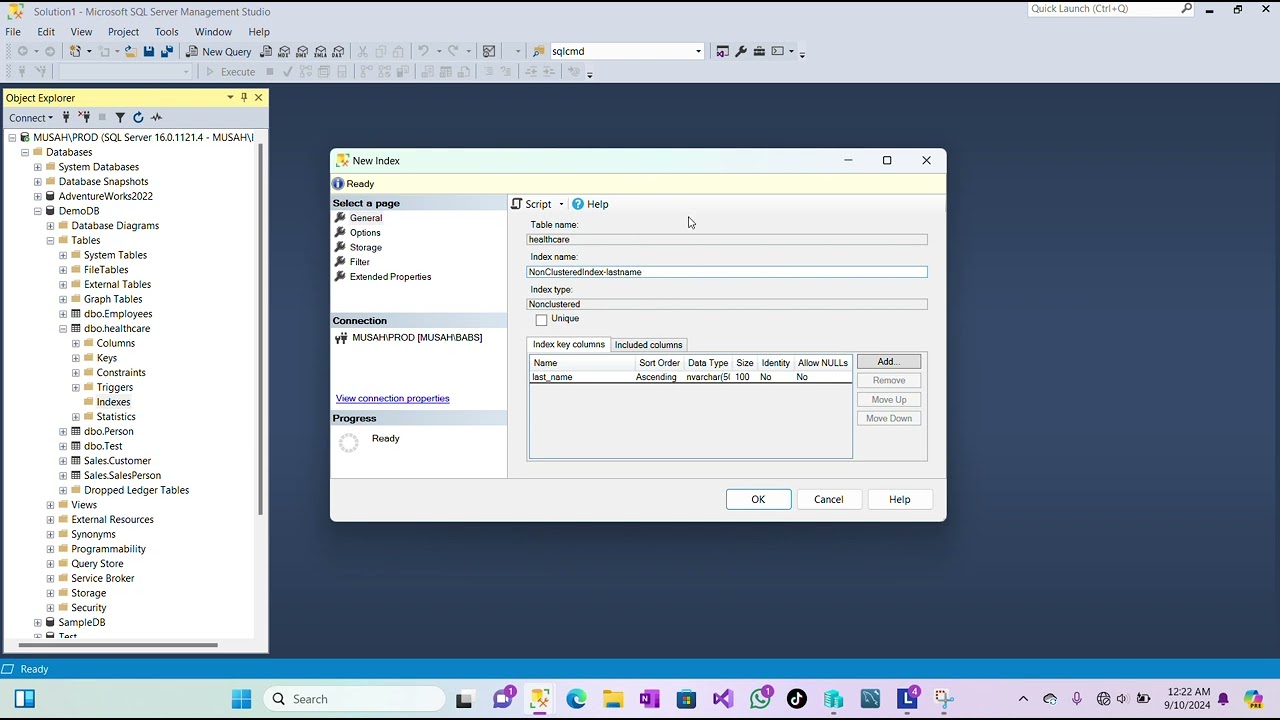The height and width of the screenshot is (720, 1280).
Task: Pin the Object Explorer panel
Action: (244, 97)
